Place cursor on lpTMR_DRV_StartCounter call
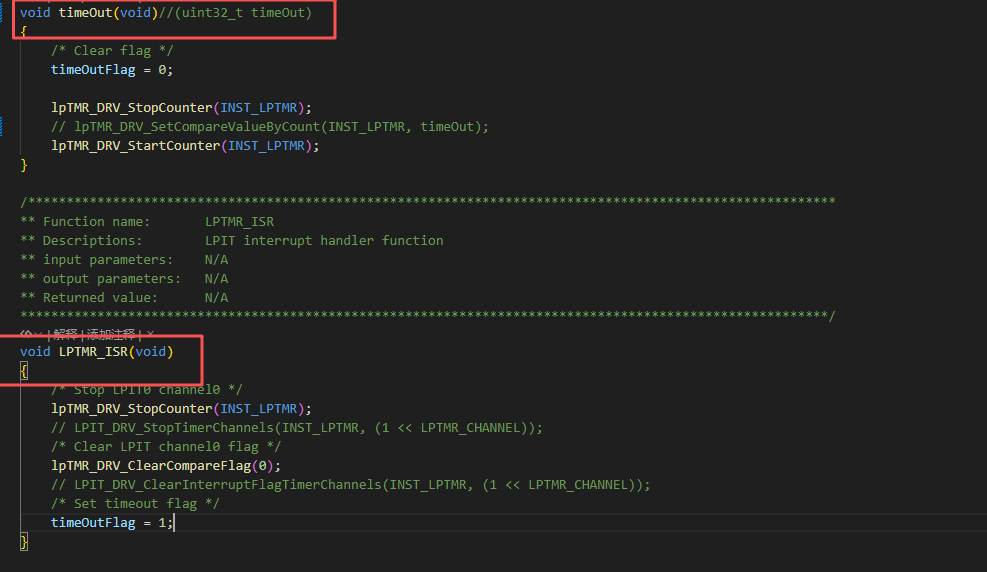Screen dimensions: 987x572 point(135,146)
